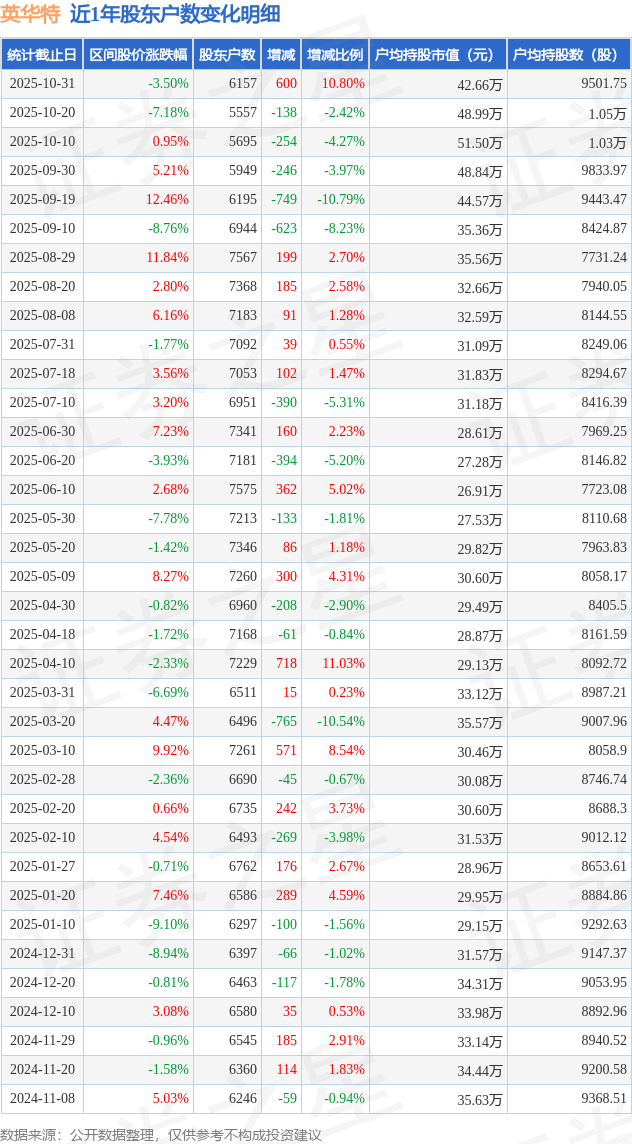Click the 股东户数 column header
The width and height of the screenshot is (632, 1144).
click(x=227, y=55)
